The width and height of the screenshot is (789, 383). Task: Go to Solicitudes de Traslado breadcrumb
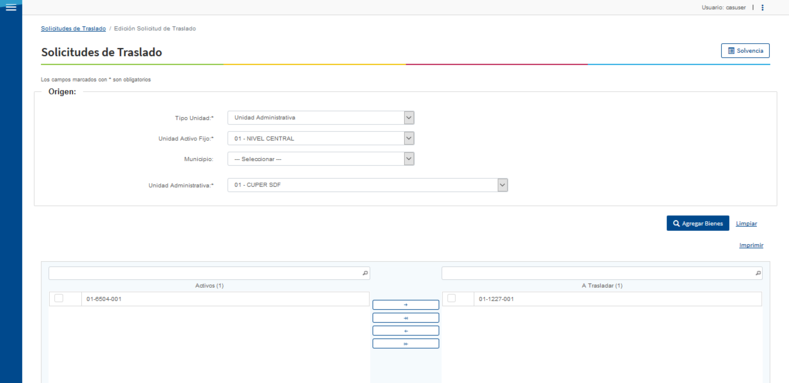pyautogui.click(x=73, y=29)
